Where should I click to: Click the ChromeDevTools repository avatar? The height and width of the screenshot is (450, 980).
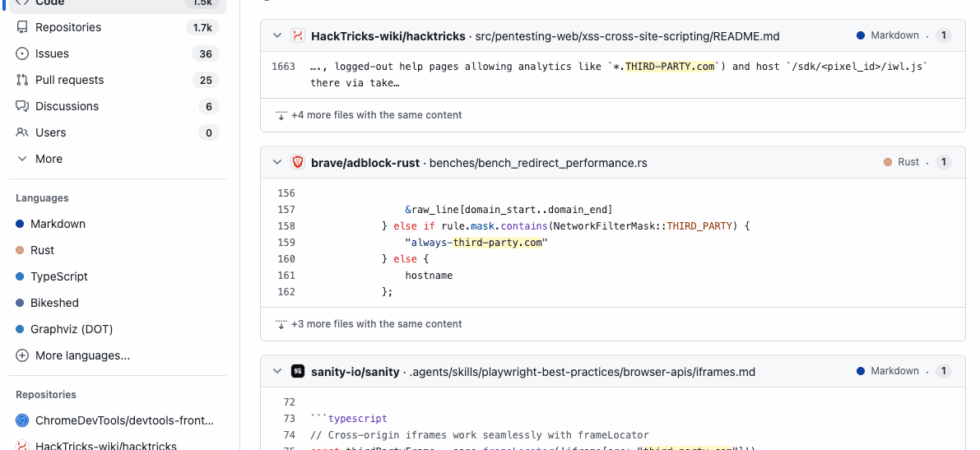tap(22, 421)
